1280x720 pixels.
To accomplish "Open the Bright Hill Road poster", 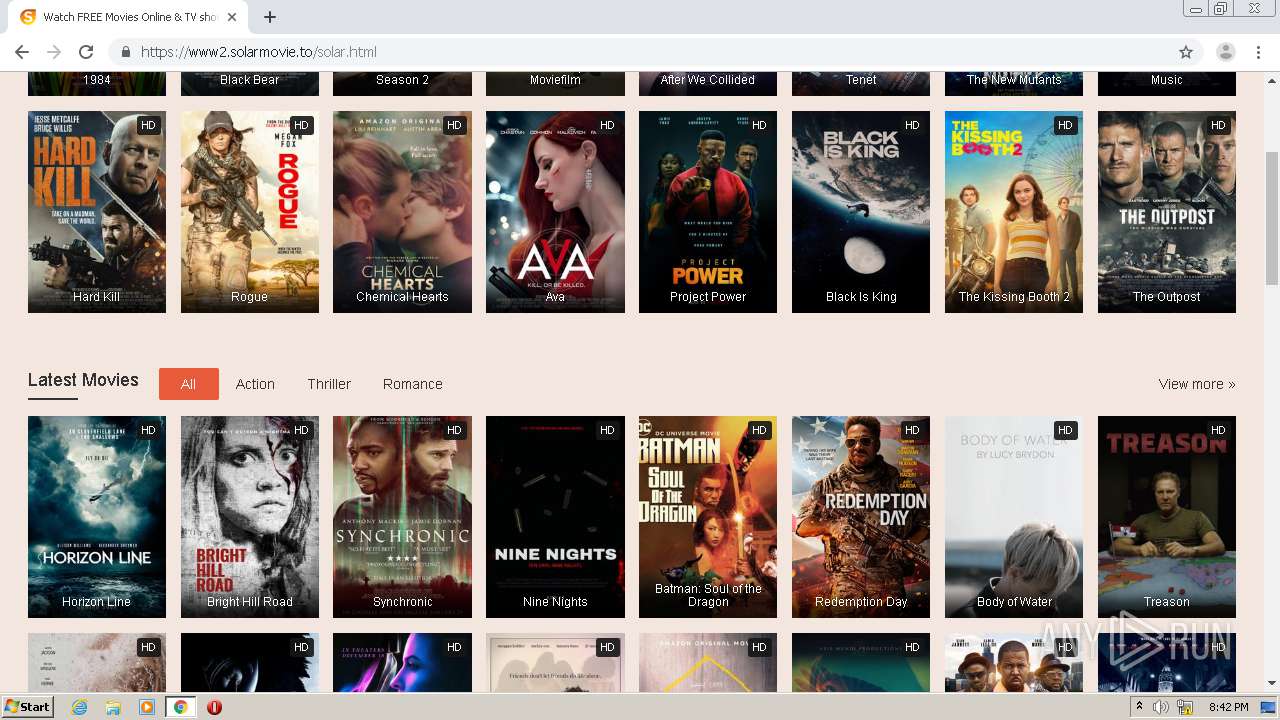I will click(x=250, y=517).
